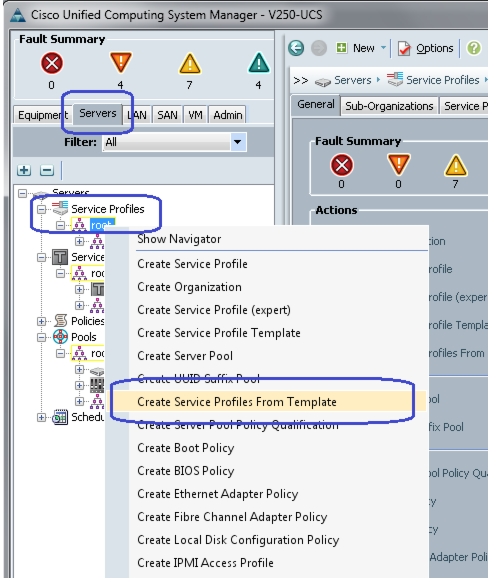Viewport: 499px width, 582px height.
Task: Click the major faults orange triangle icon
Action: point(121,62)
